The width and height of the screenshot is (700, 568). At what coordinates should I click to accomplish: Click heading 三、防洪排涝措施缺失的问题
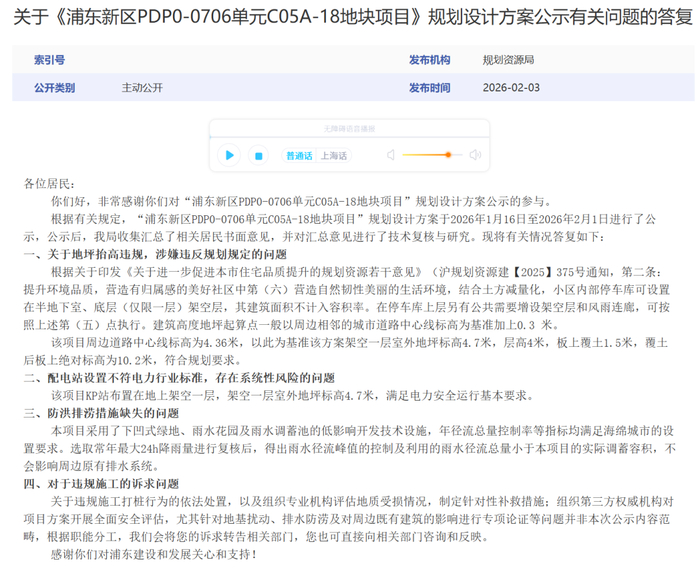[101, 413]
